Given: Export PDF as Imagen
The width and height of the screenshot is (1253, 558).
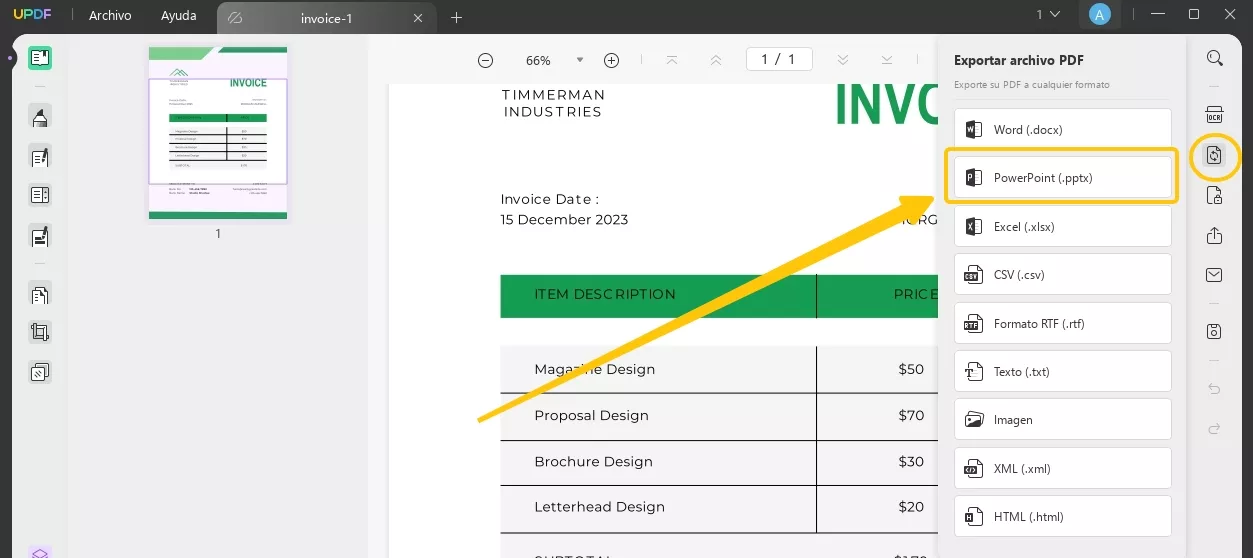Looking at the screenshot, I should [x=1062, y=419].
